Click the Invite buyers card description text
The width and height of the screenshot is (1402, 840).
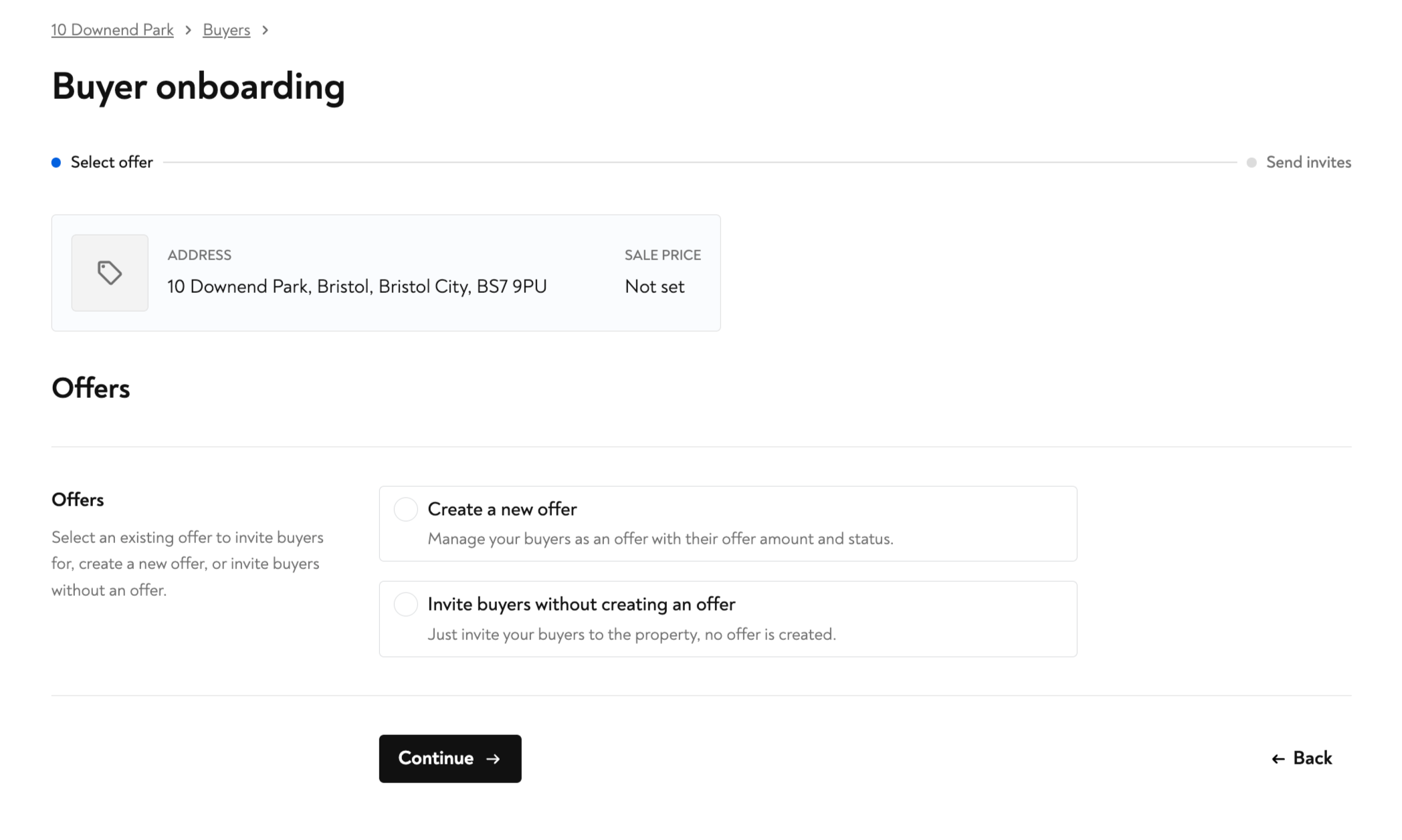coord(631,635)
